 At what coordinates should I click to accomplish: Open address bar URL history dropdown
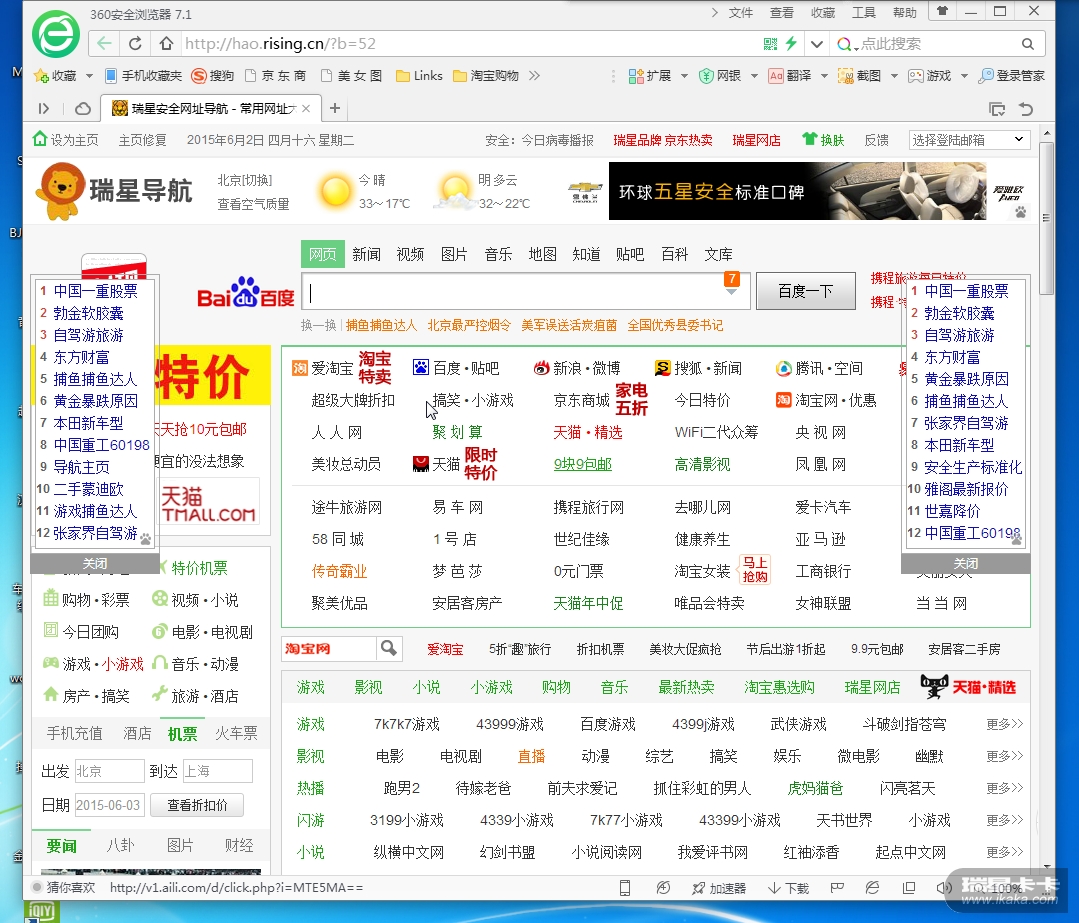click(x=817, y=44)
